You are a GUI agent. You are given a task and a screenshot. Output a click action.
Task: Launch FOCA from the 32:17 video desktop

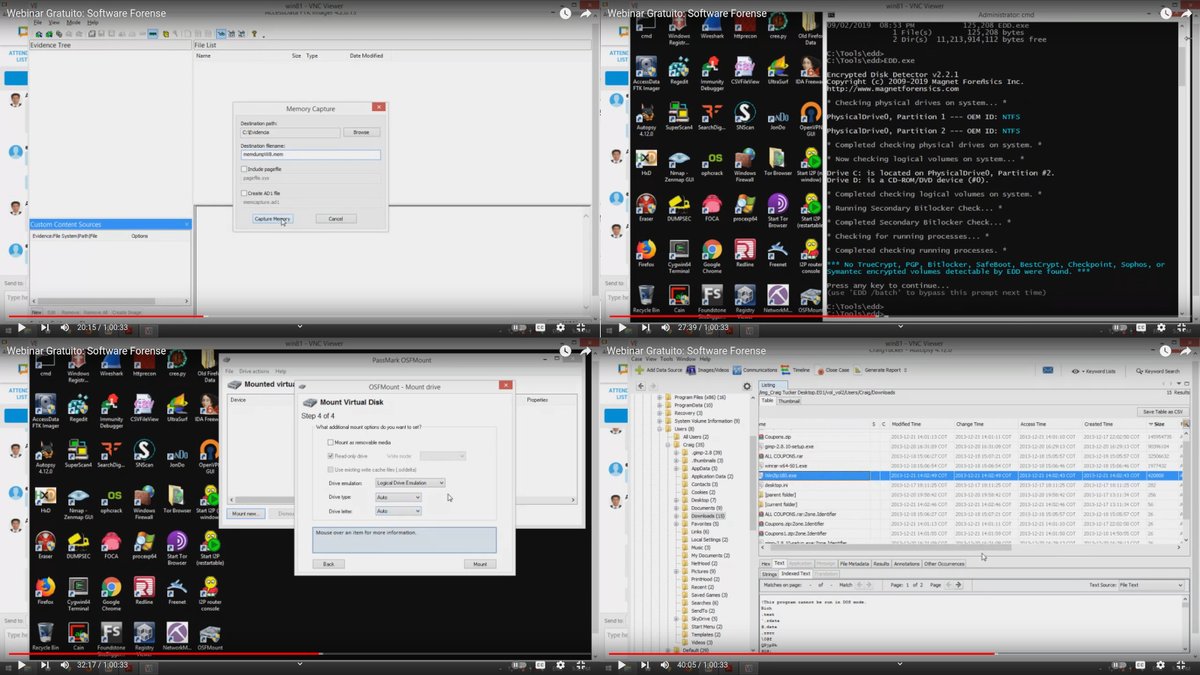(112, 545)
